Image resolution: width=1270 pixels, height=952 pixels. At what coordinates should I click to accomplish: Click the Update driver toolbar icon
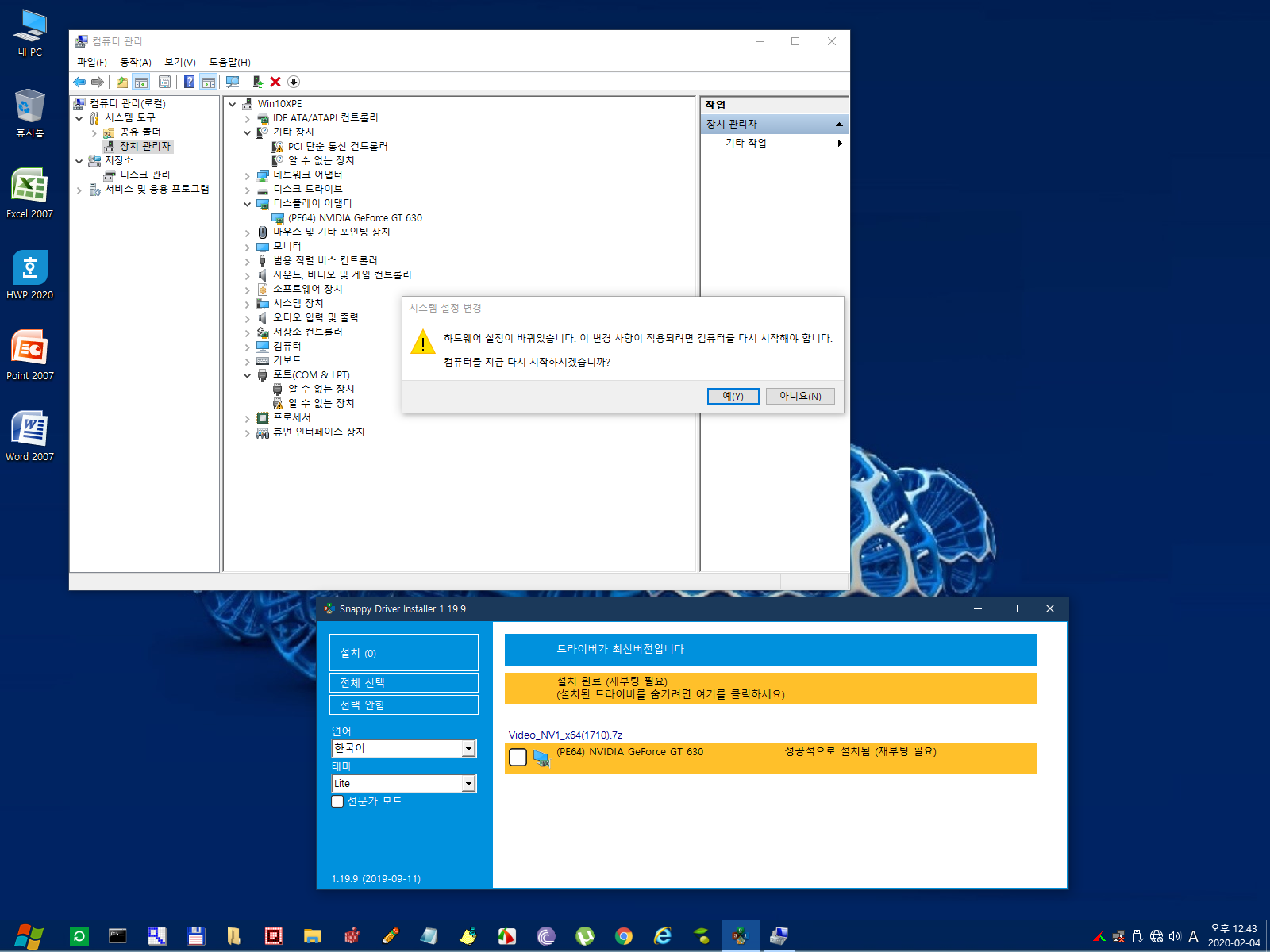(x=257, y=82)
